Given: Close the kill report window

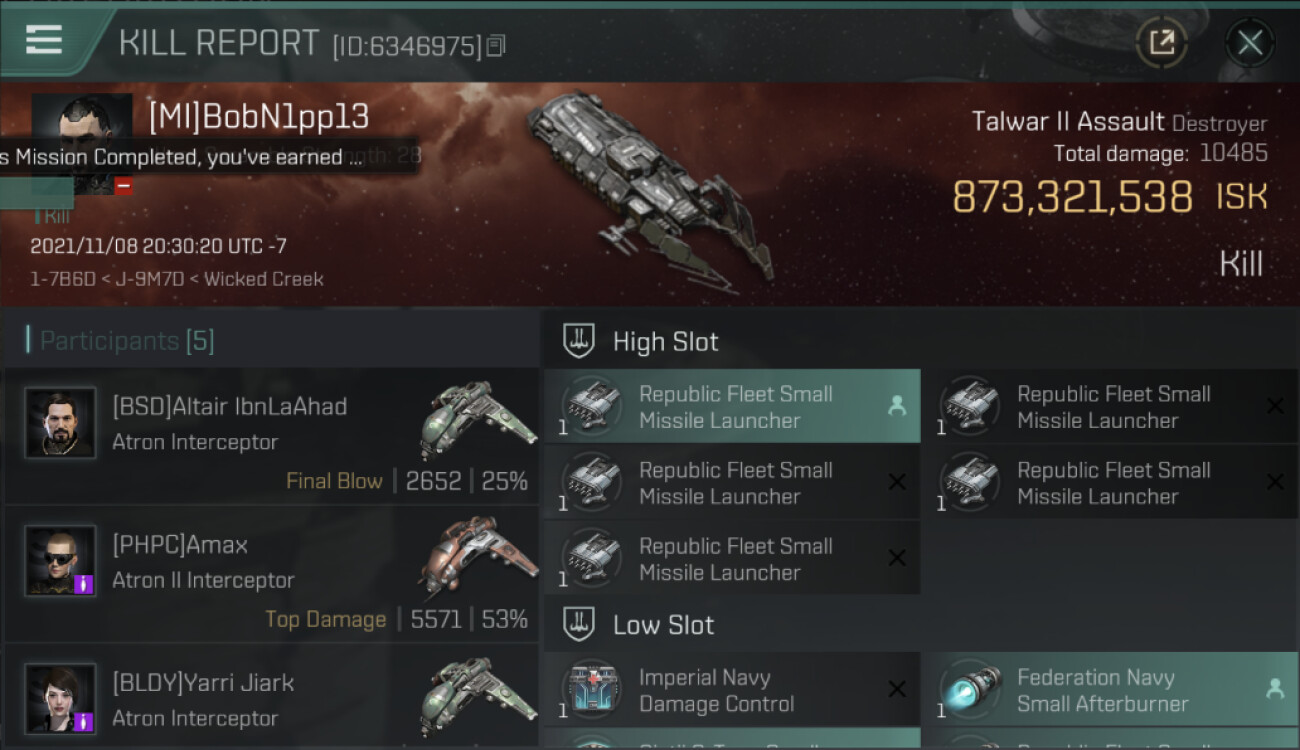Looking at the screenshot, I should pyautogui.click(x=1249, y=42).
